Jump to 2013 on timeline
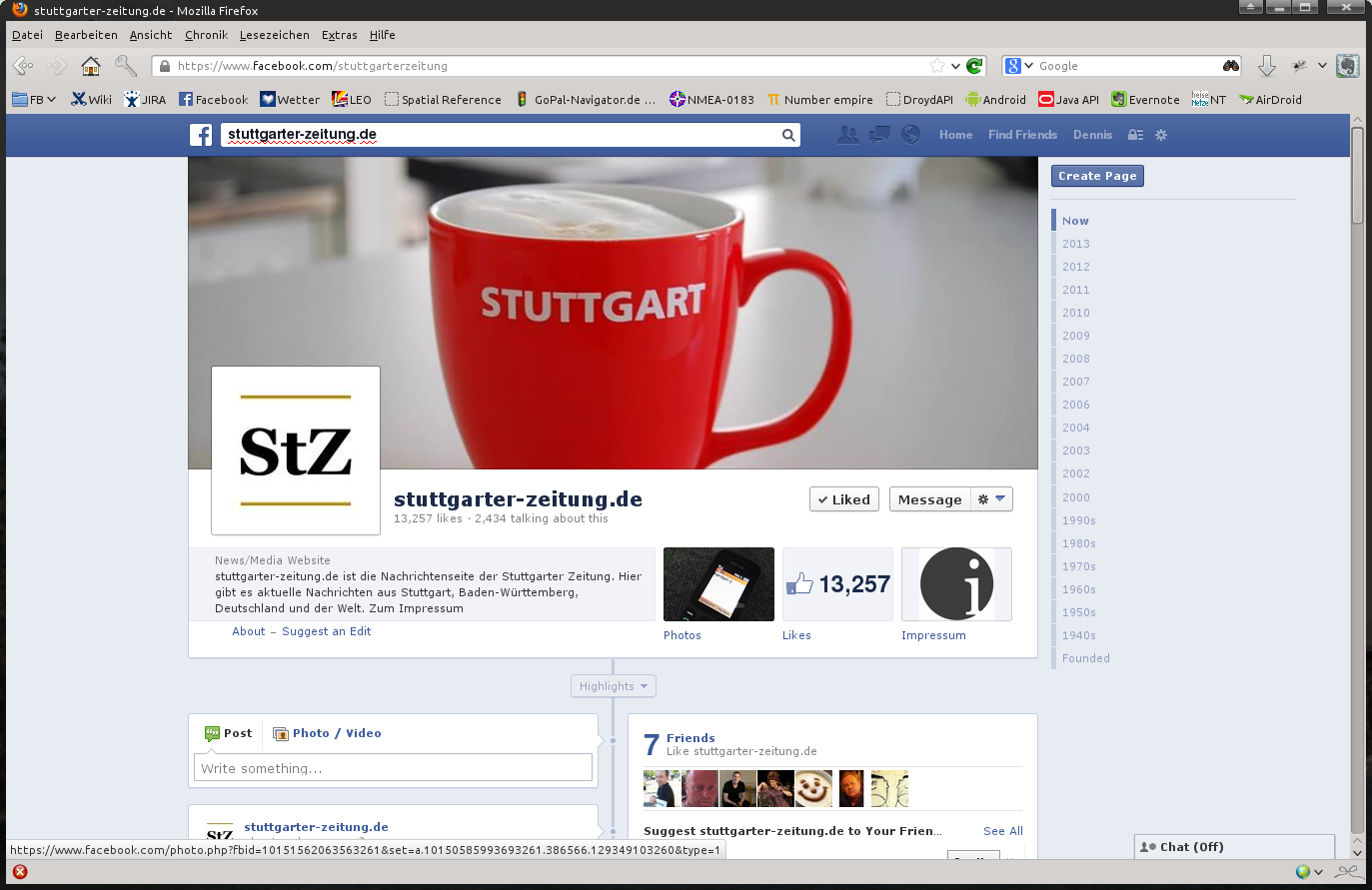 [1076, 244]
